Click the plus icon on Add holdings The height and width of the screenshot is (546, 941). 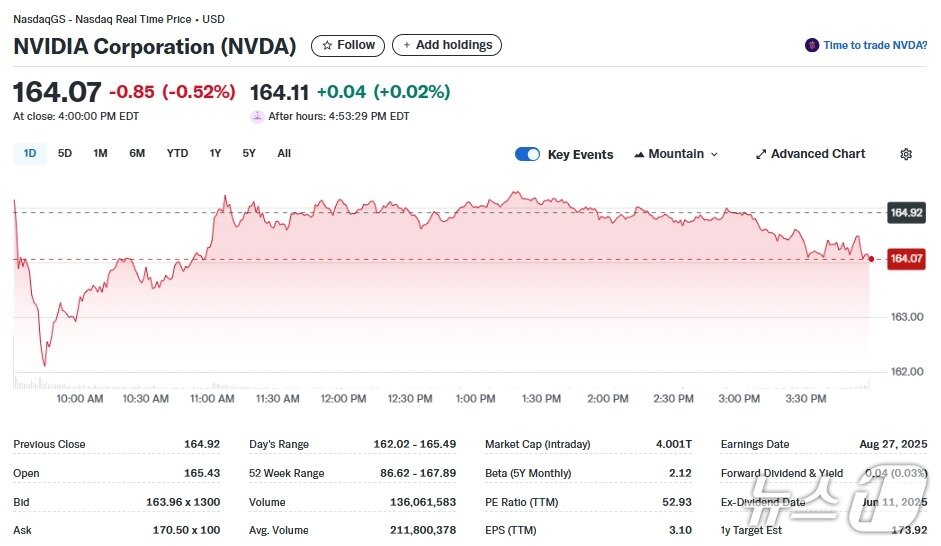click(x=407, y=45)
